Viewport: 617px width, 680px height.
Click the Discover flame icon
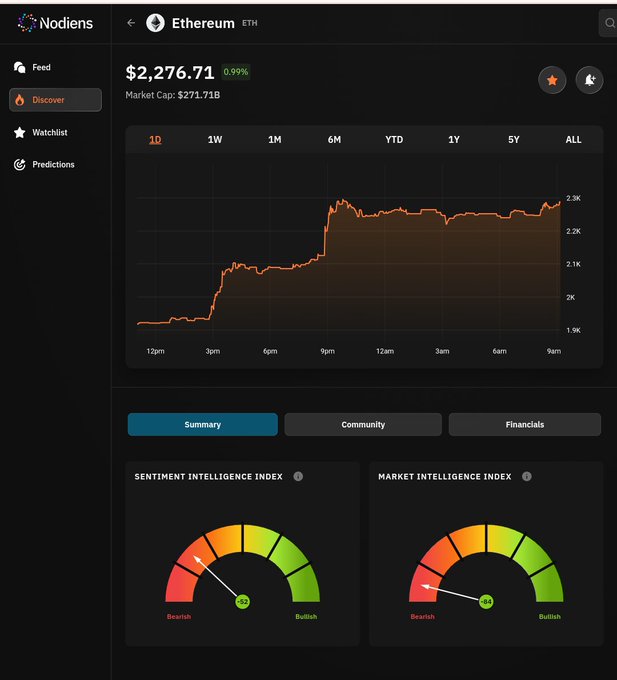coord(20,100)
